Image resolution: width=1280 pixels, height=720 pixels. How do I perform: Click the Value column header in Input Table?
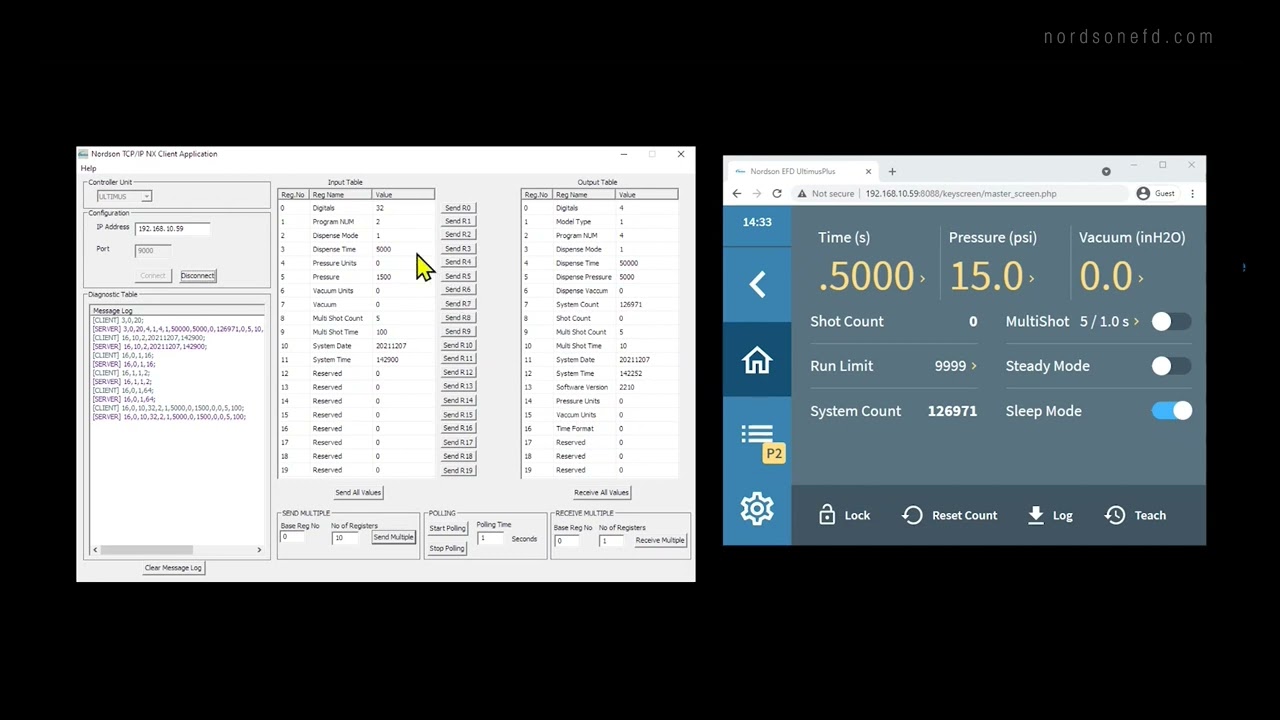(x=403, y=195)
